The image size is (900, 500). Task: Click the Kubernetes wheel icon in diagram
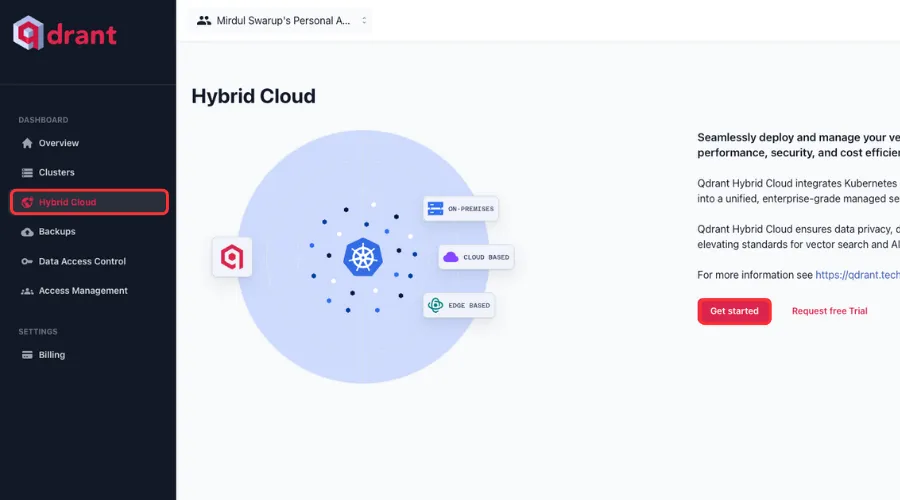(x=363, y=257)
